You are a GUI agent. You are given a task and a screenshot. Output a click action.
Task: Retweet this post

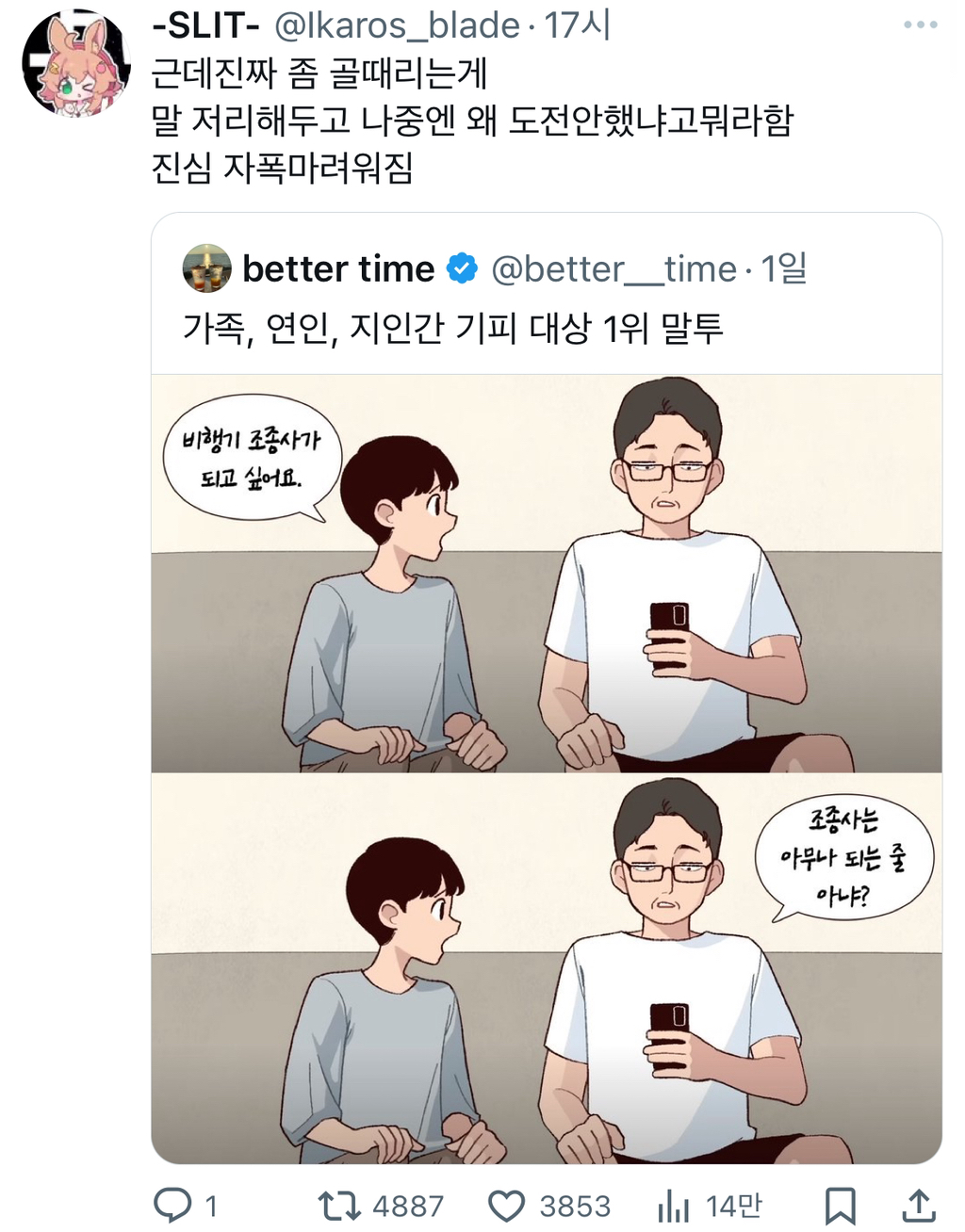coord(337,1205)
